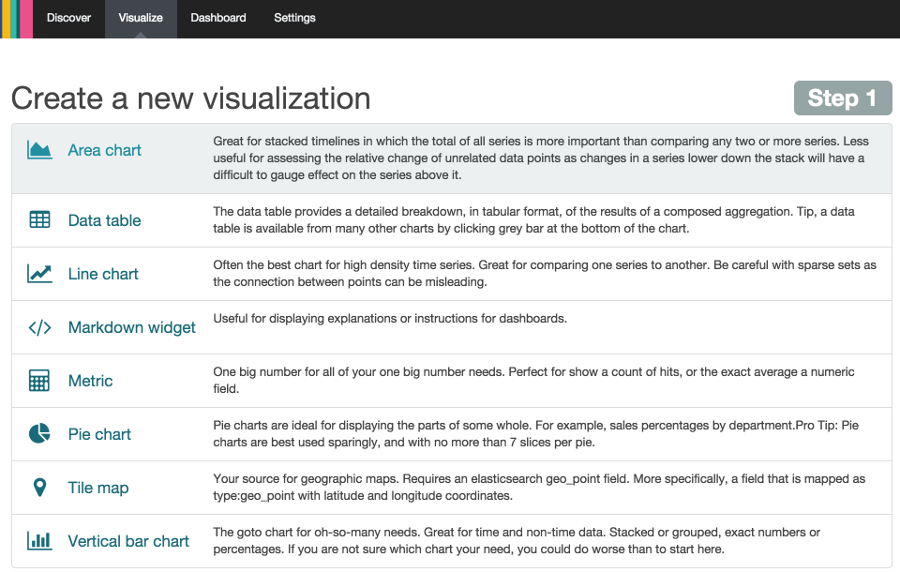Select the Line chart icon
Screen dimensions: 900x572
click(x=39, y=274)
